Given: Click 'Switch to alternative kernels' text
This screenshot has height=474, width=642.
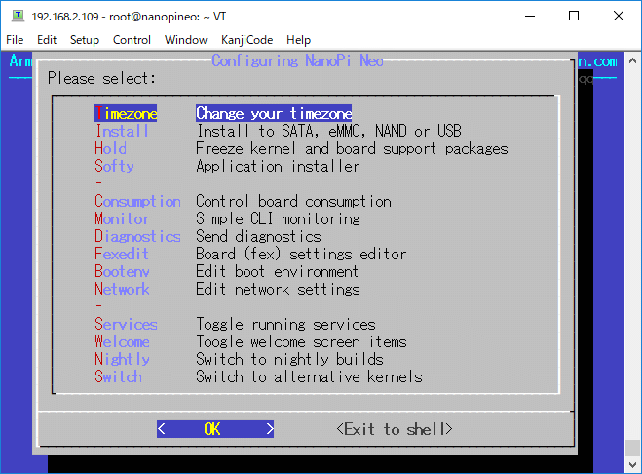Looking at the screenshot, I should click(x=310, y=377).
